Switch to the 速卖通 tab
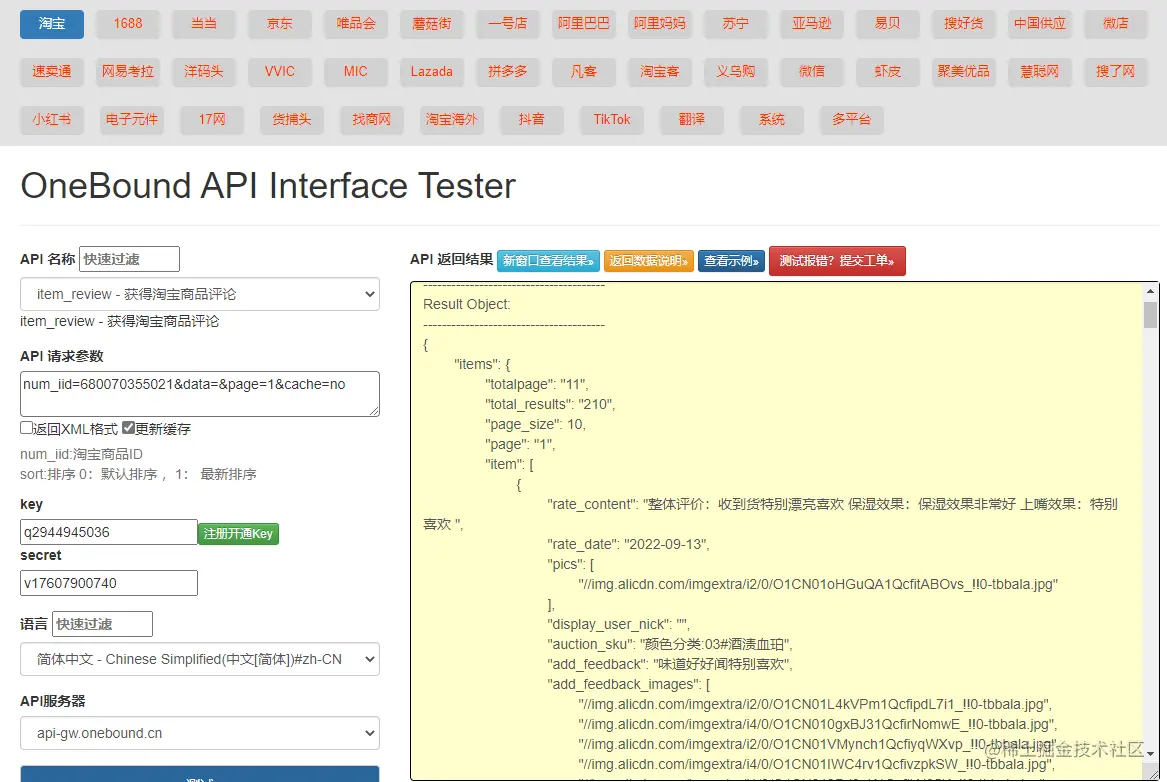Screen dimensions: 1167x782 [x=52, y=71]
